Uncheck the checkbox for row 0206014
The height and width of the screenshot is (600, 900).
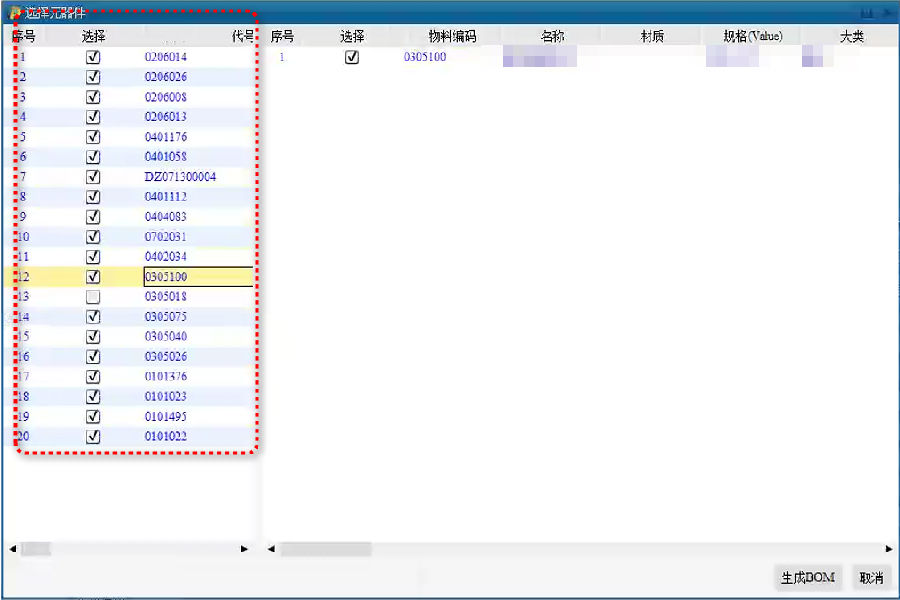(93, 57)
